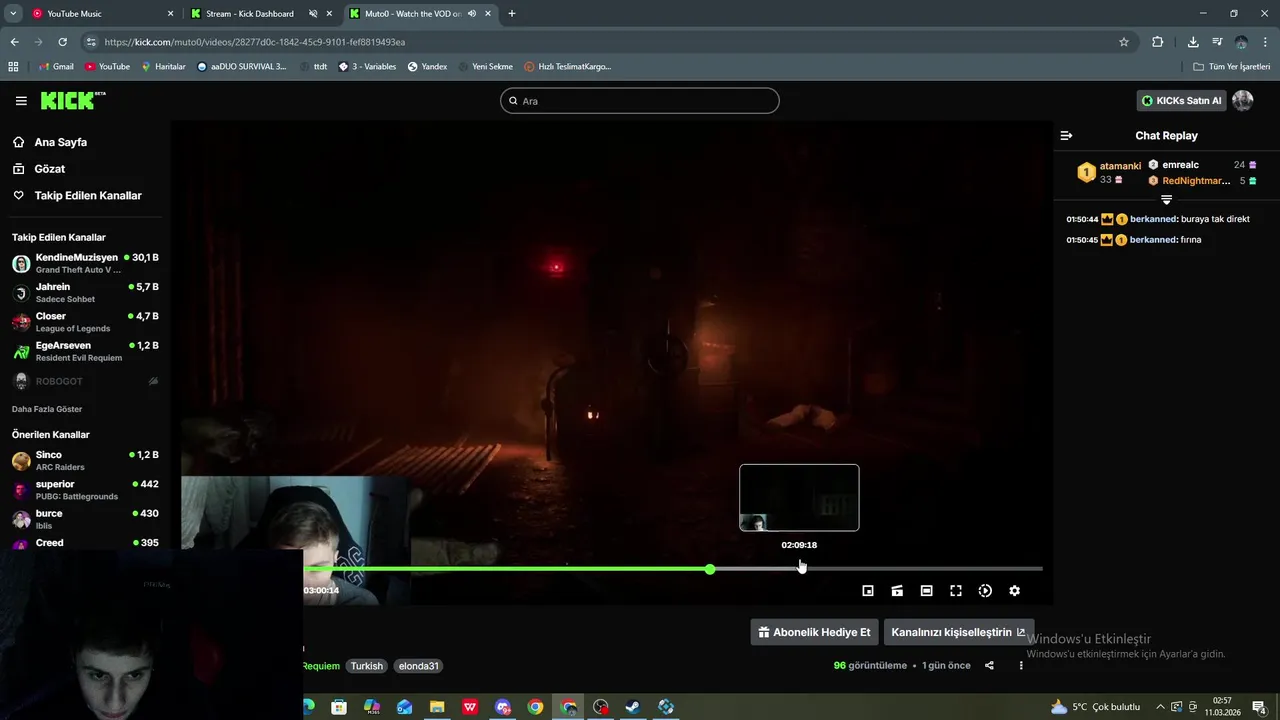The image size is (1280, 720).
Task: Open burce channel in recommended list
Action: coord(85,519)
